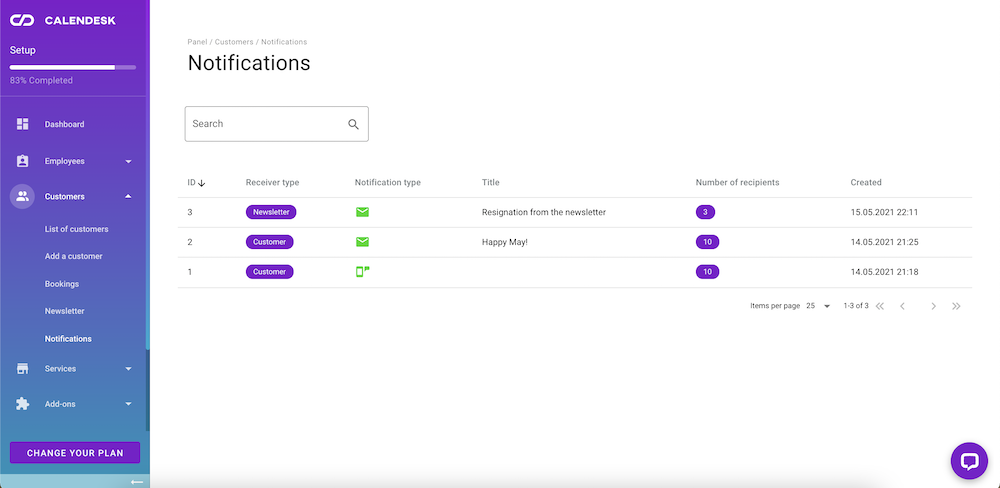Click the recipients count 3 badge

point(705,212)
